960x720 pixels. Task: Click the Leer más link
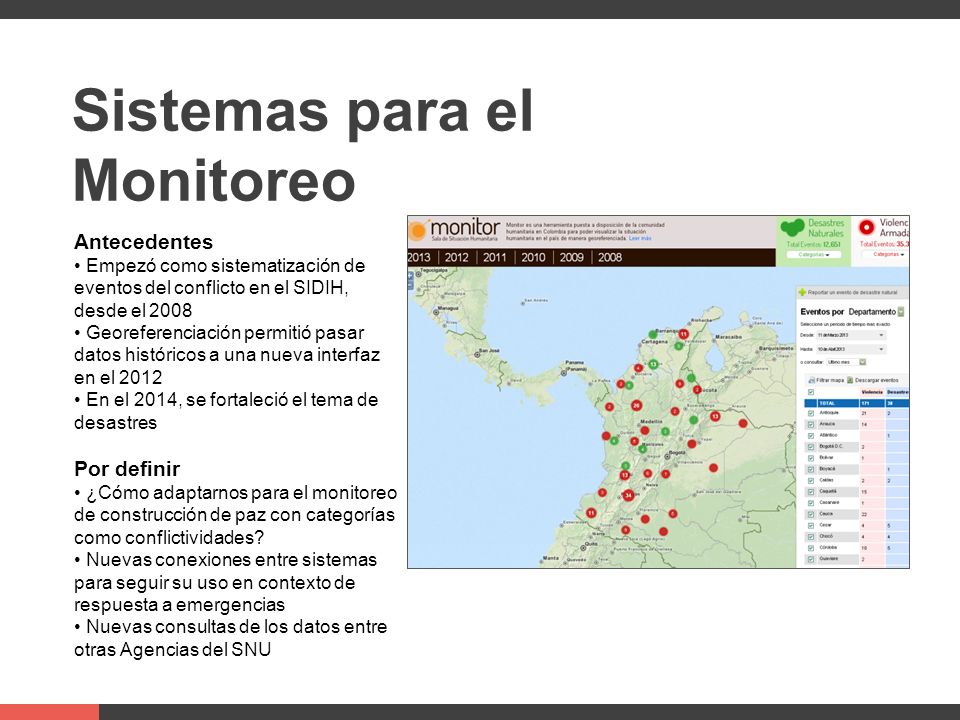tap(640, 238)
